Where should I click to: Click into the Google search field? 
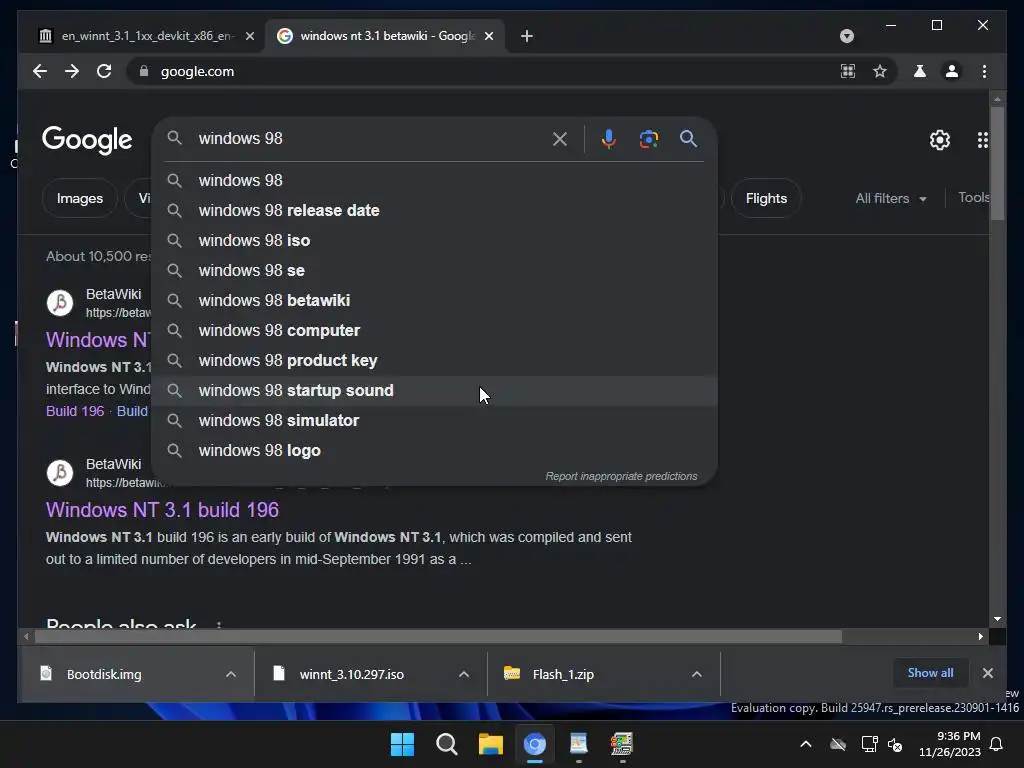click(369, 138)
